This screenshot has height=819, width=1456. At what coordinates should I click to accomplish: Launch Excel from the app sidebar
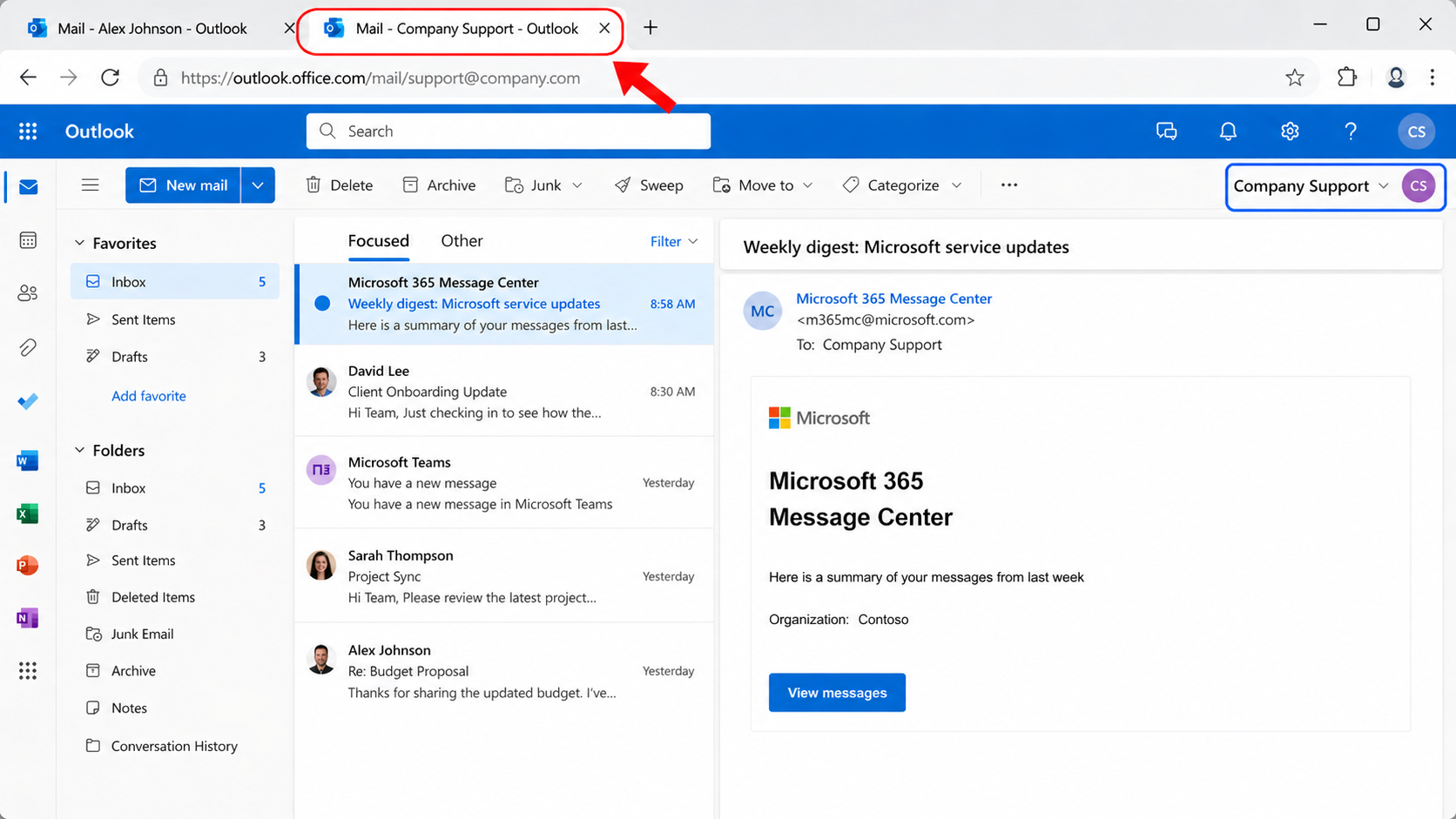[28, 514]
